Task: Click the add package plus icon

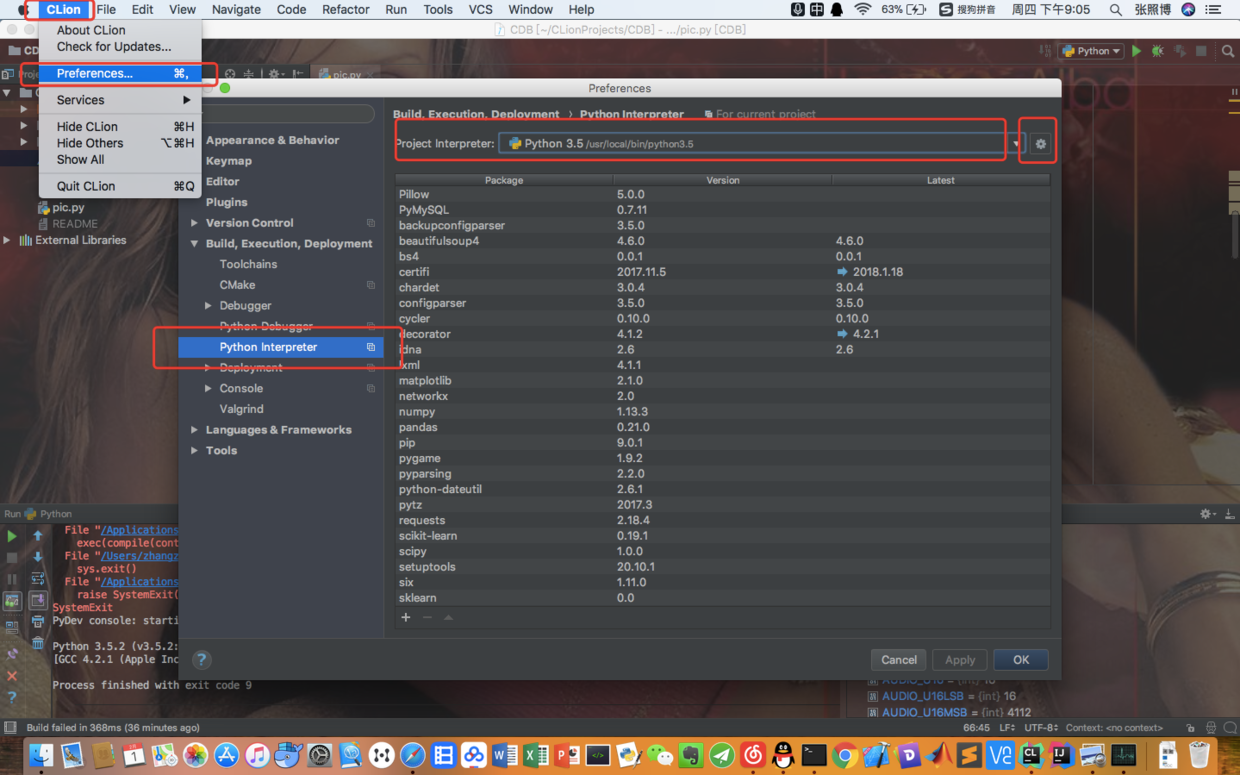Action: point(406,618)
